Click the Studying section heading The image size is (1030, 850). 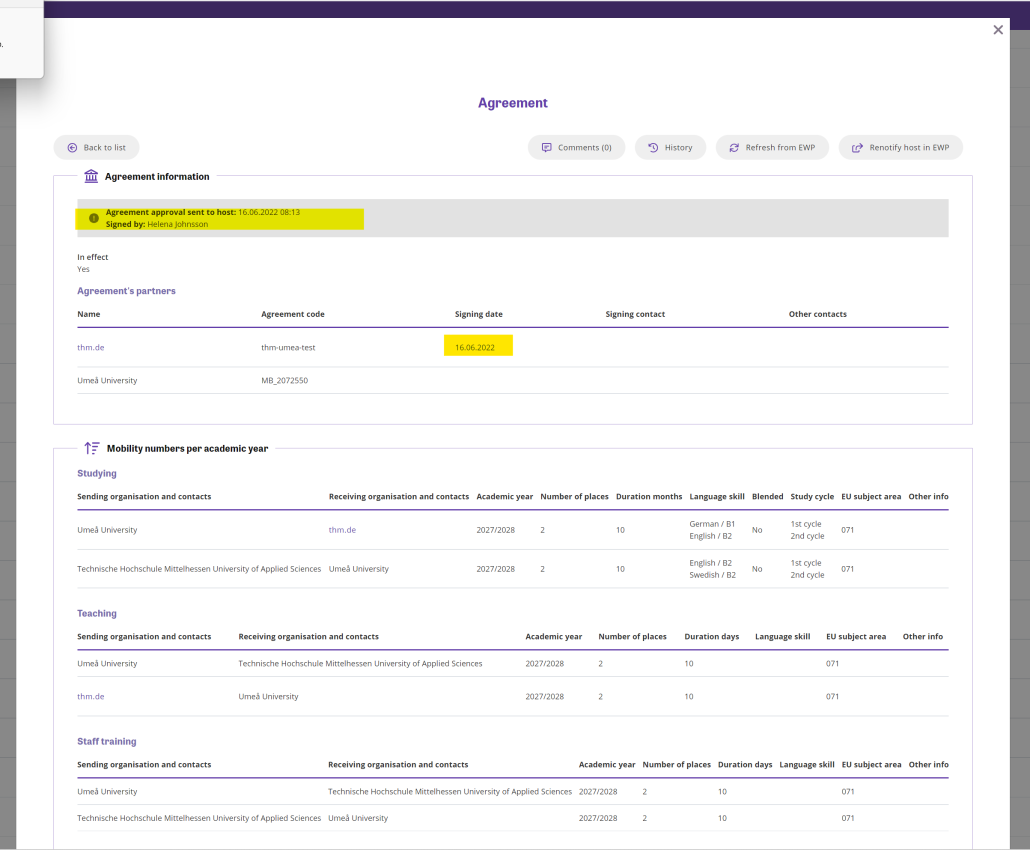point(97,473)
